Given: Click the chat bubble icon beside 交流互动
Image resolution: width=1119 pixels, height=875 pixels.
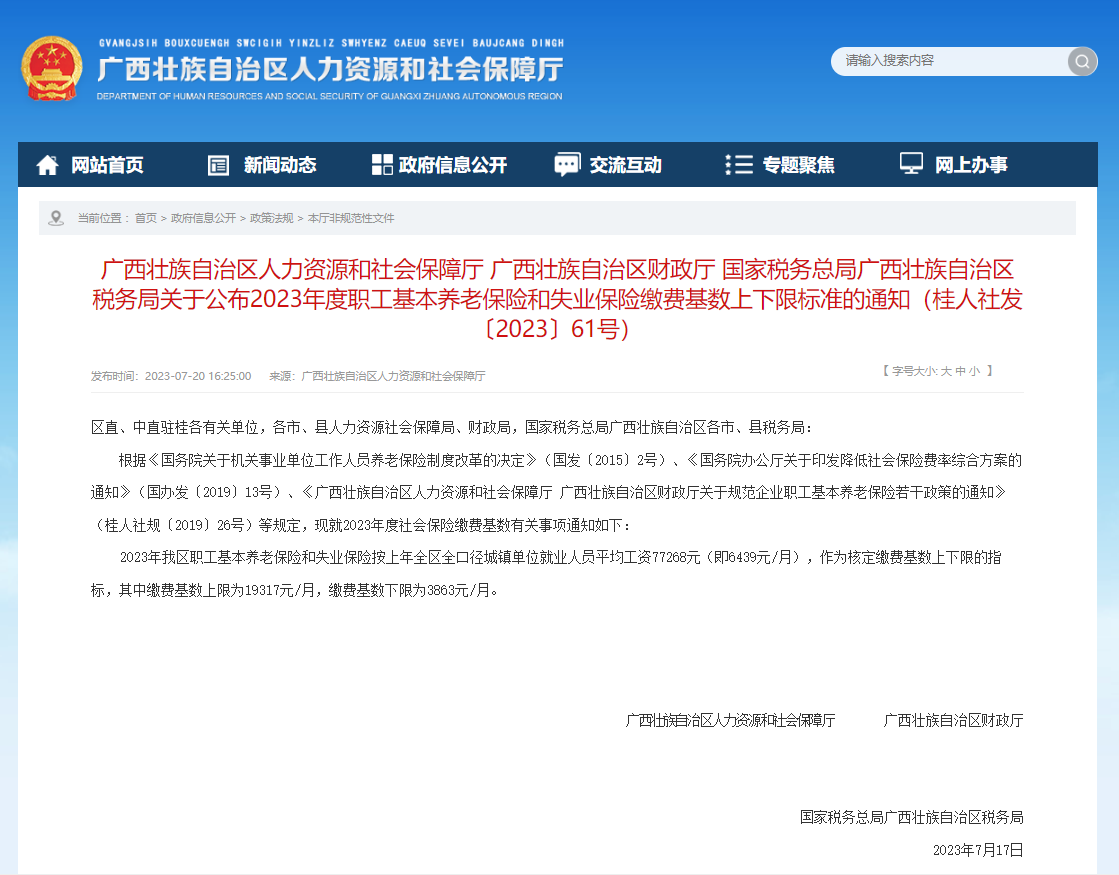Looking at the screenshot, I should coord(567,165).
